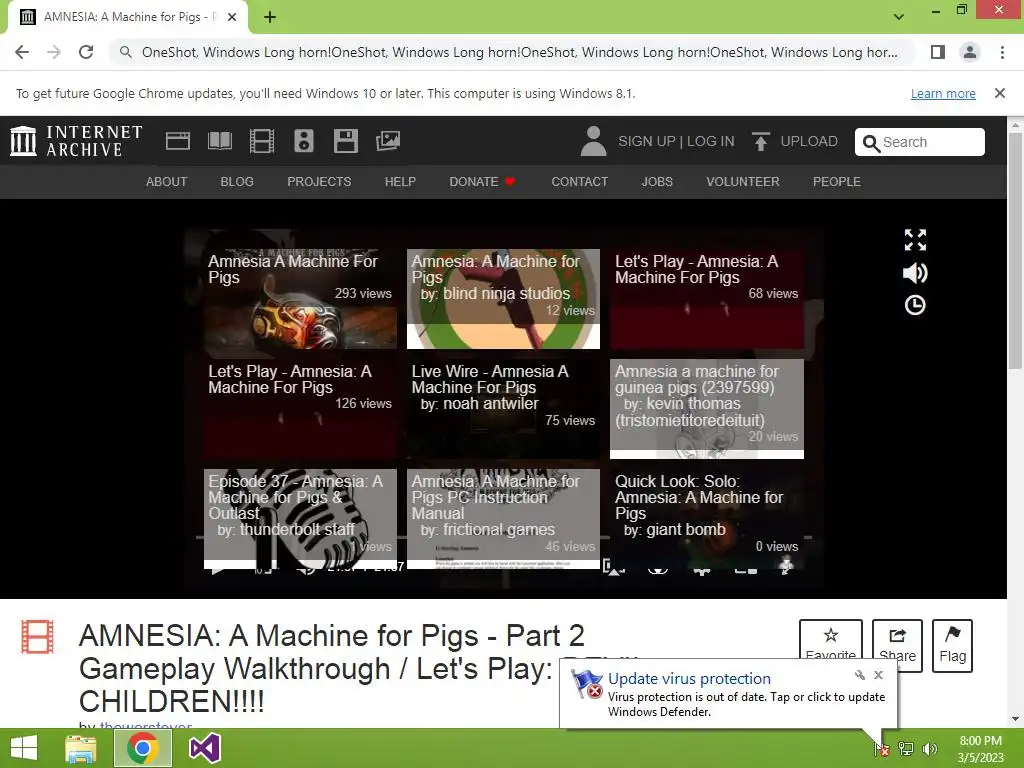Open the Windows Start button
The width and height of the screenshot is (1024, 768).
click(24, 748)
